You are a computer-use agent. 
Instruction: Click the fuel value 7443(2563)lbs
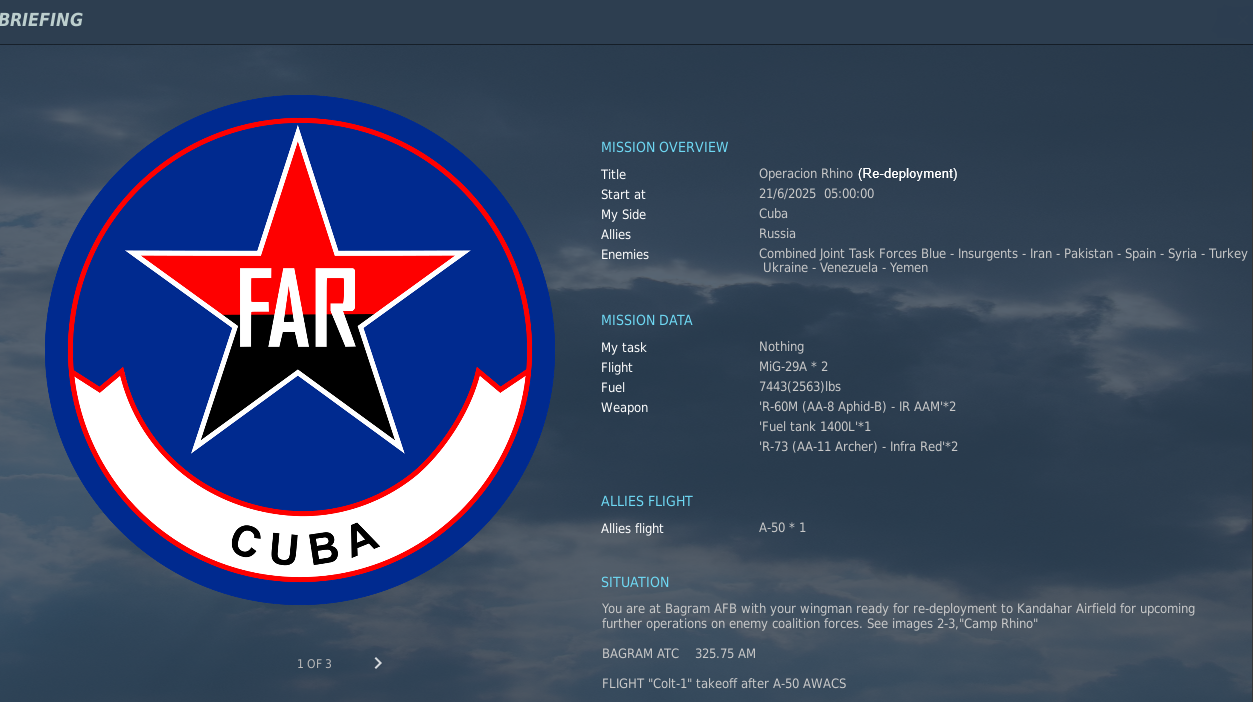[799, 387]
